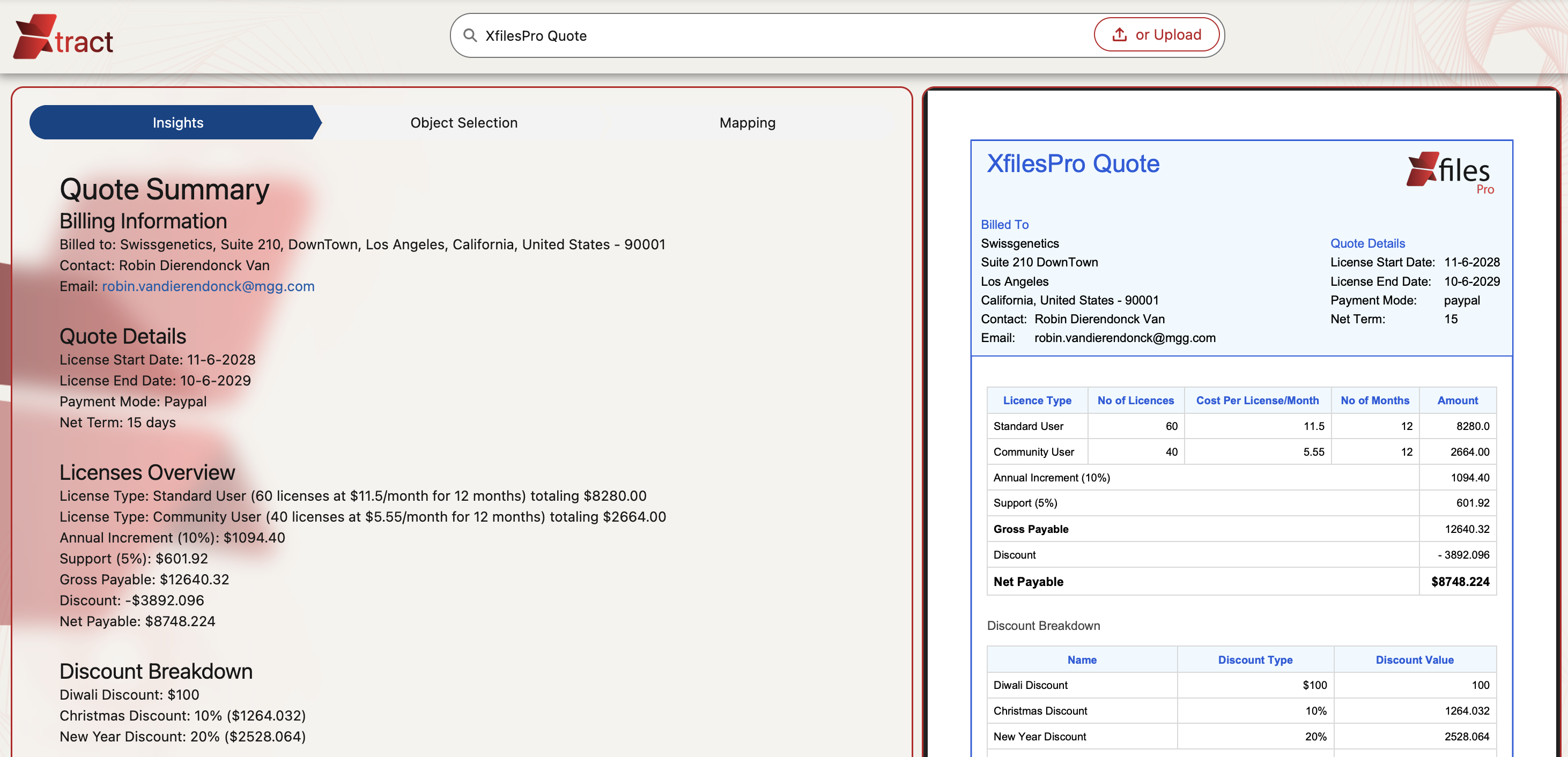This screenshot has width=1568, height=757.
Task: Click the Discount Value column header
Action: (x=1415, y=659)
